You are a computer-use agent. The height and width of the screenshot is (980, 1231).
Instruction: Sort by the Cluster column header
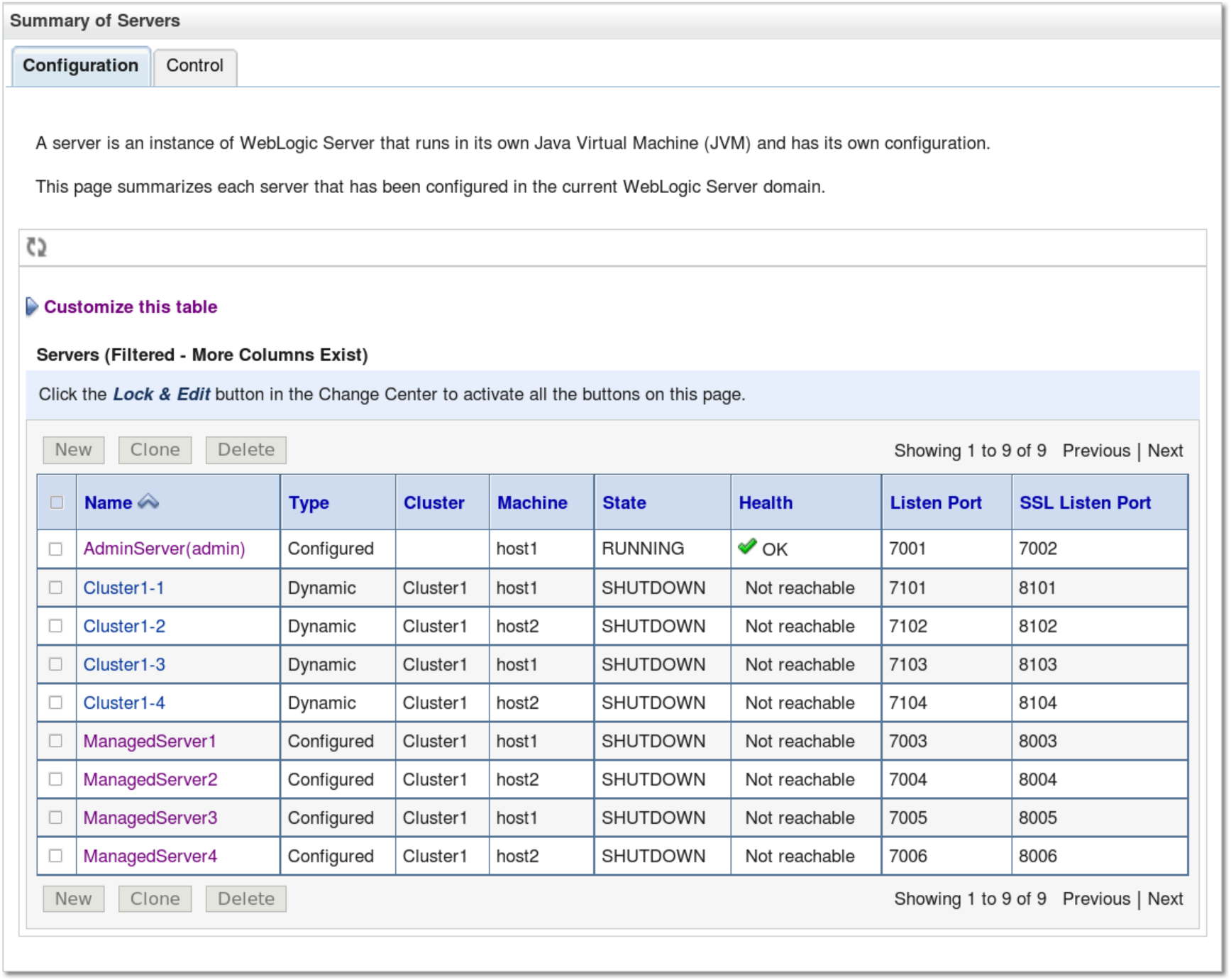coord(434,502)
